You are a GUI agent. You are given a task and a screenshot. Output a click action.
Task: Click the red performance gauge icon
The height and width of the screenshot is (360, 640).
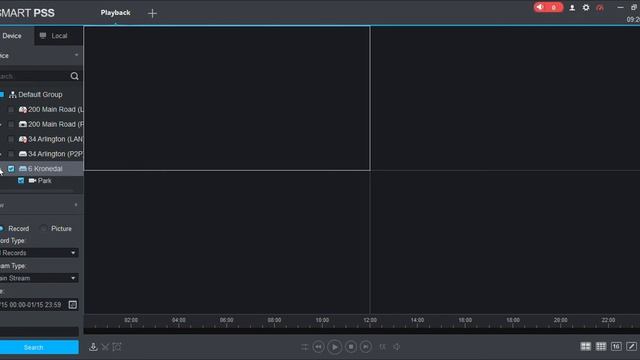(x=600, y=8)
